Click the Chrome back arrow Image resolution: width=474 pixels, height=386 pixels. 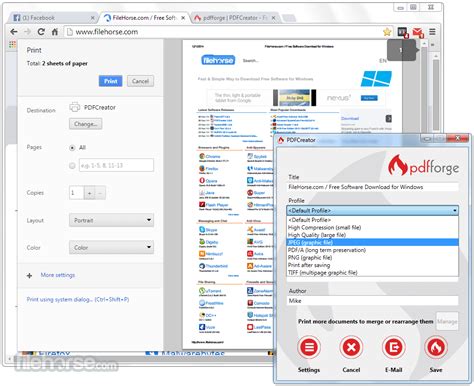14,32
